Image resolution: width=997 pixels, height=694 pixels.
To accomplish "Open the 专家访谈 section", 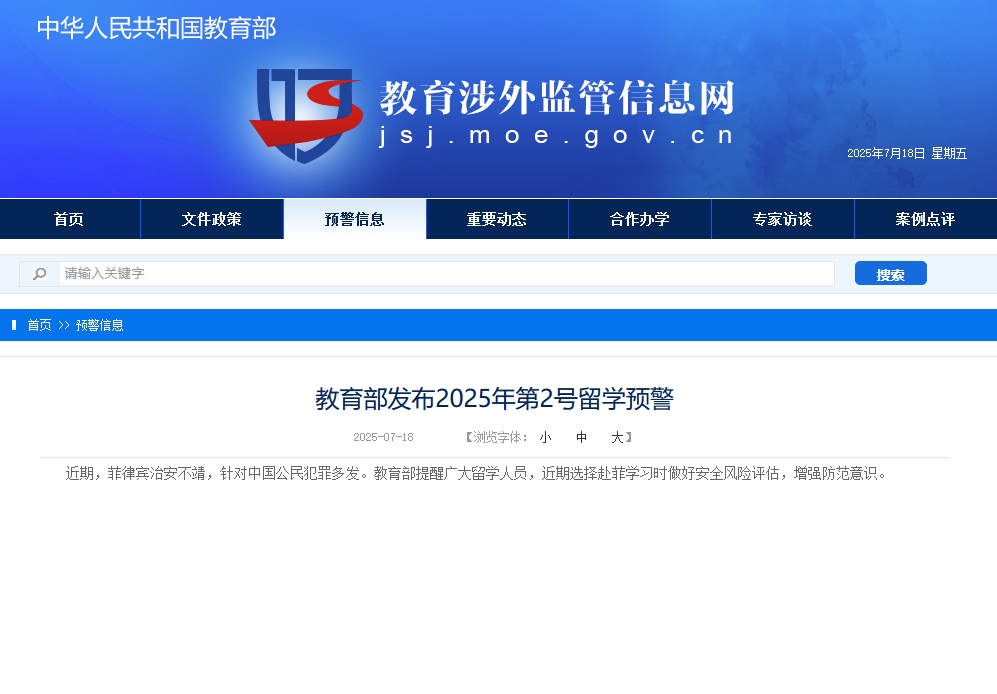I will 782,219.
